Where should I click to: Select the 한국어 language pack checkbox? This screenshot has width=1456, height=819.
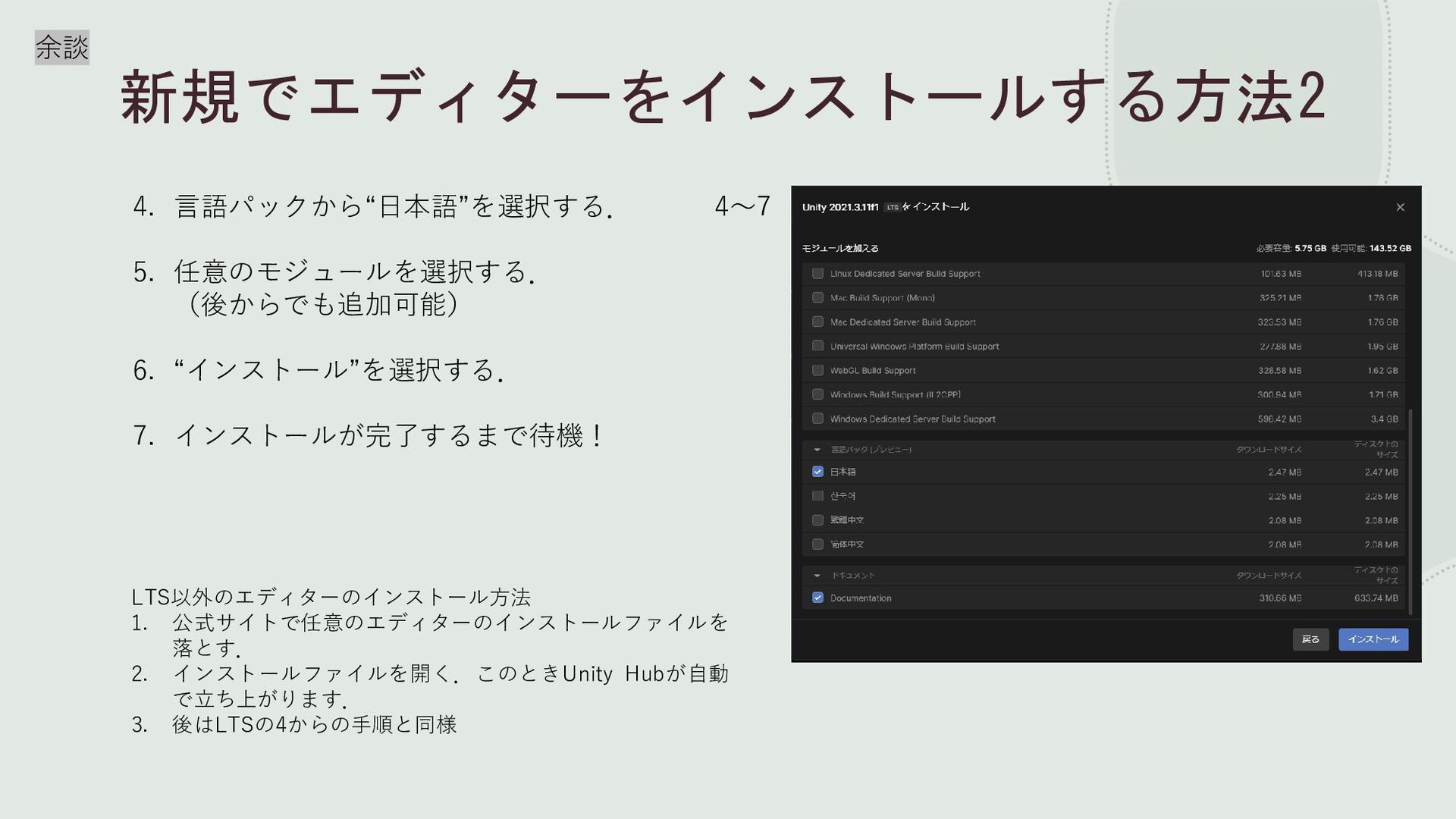817,496
